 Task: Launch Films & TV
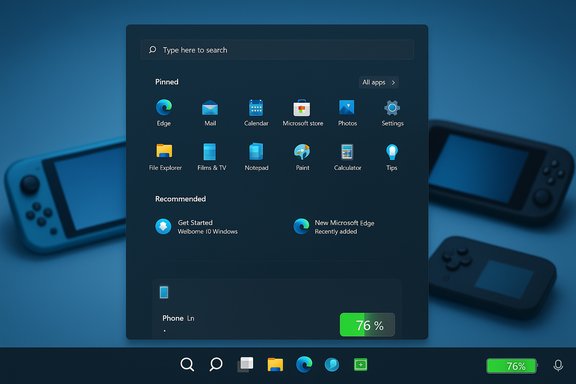click(x=211, y=157)
